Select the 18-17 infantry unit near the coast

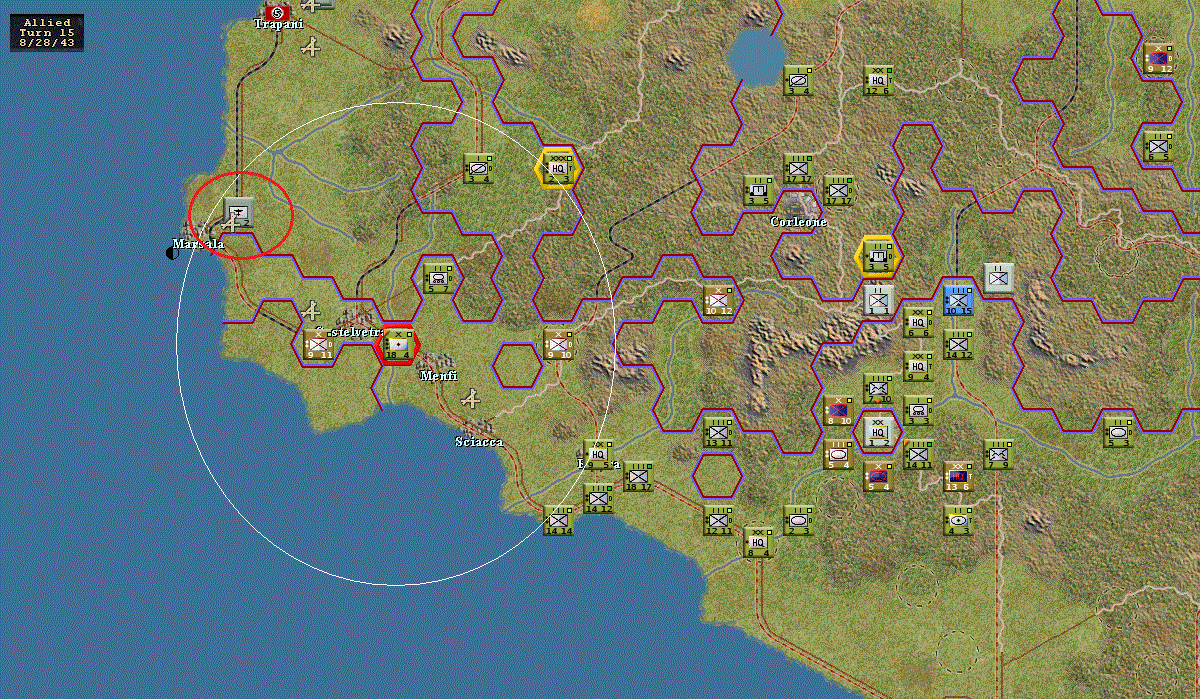(x=638, y=476)
